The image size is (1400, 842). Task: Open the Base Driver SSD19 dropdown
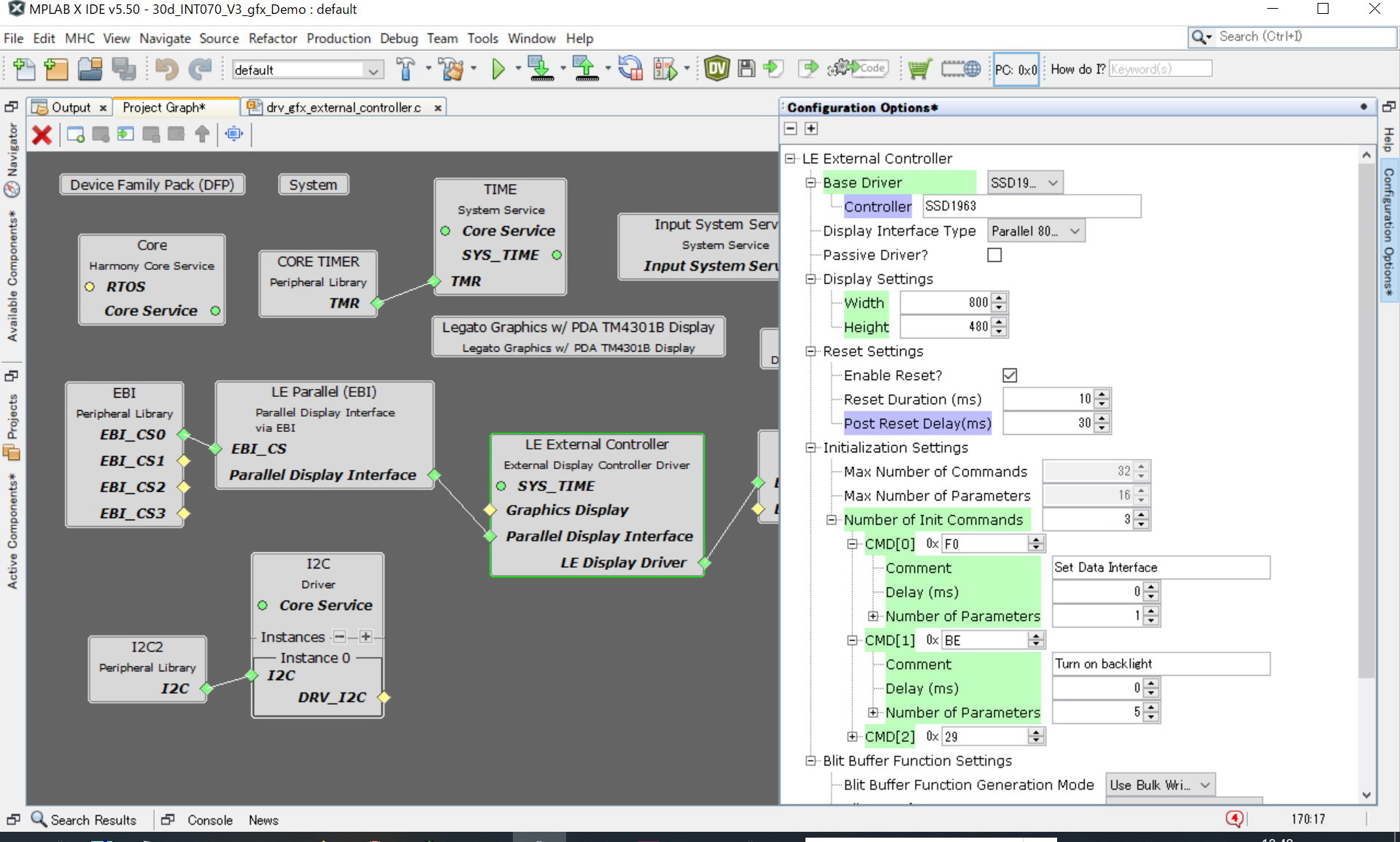1024,182
